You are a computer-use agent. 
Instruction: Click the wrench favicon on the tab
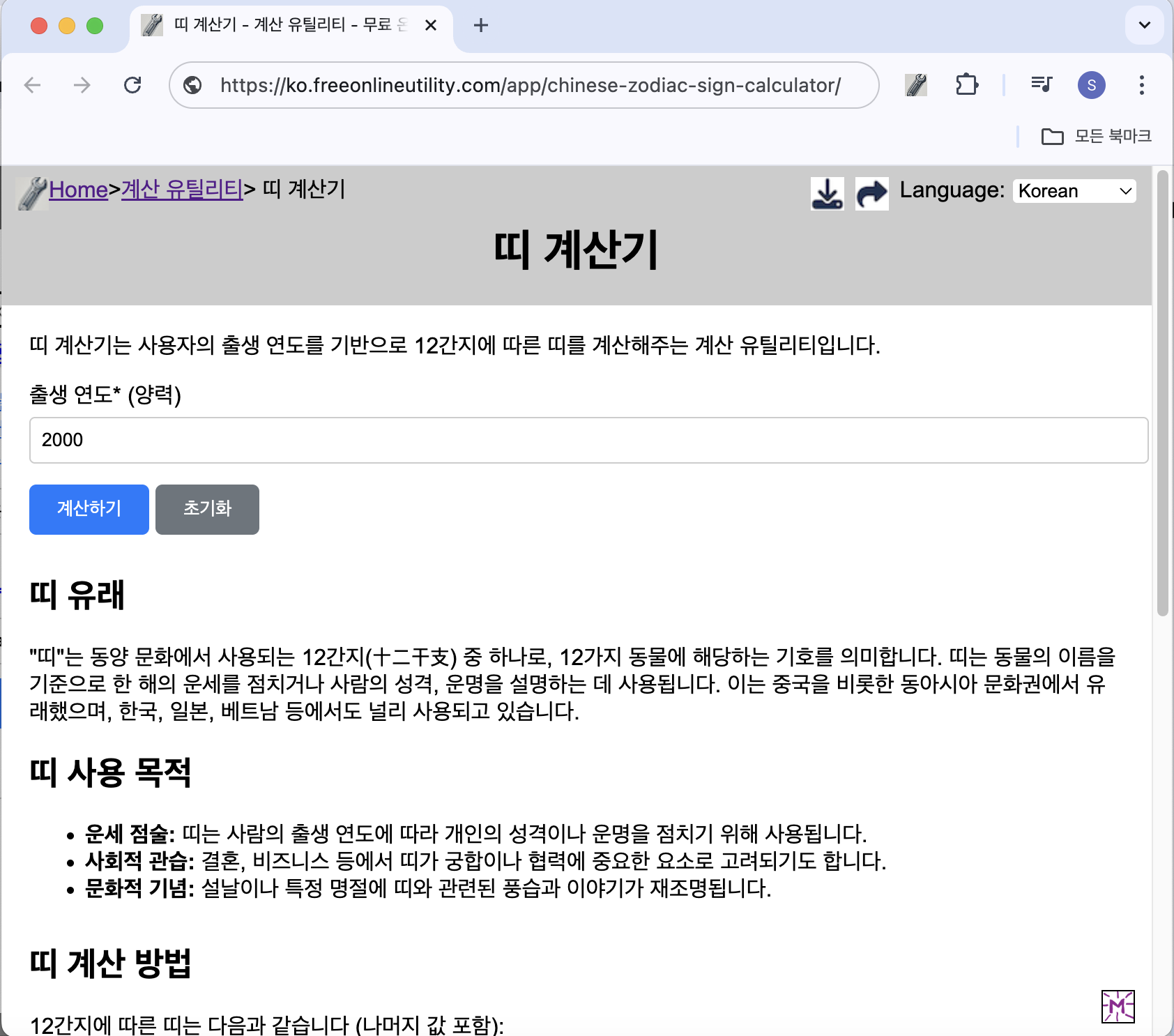(x=152, y=25)
